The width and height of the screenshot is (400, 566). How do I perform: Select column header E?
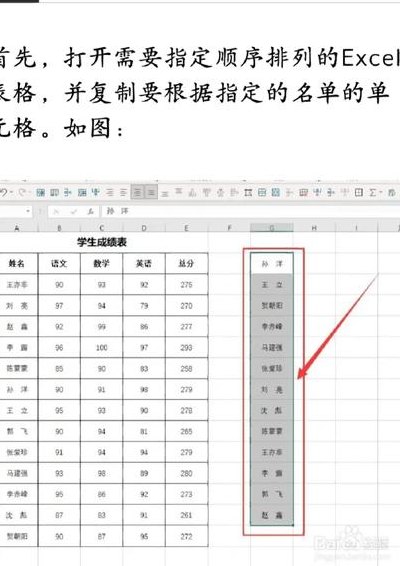pos(186,228)
